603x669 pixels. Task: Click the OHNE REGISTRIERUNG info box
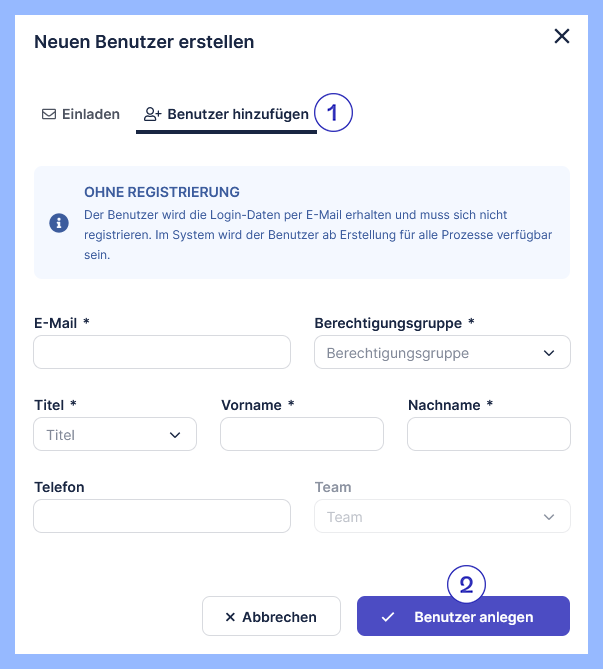point(302,222)
